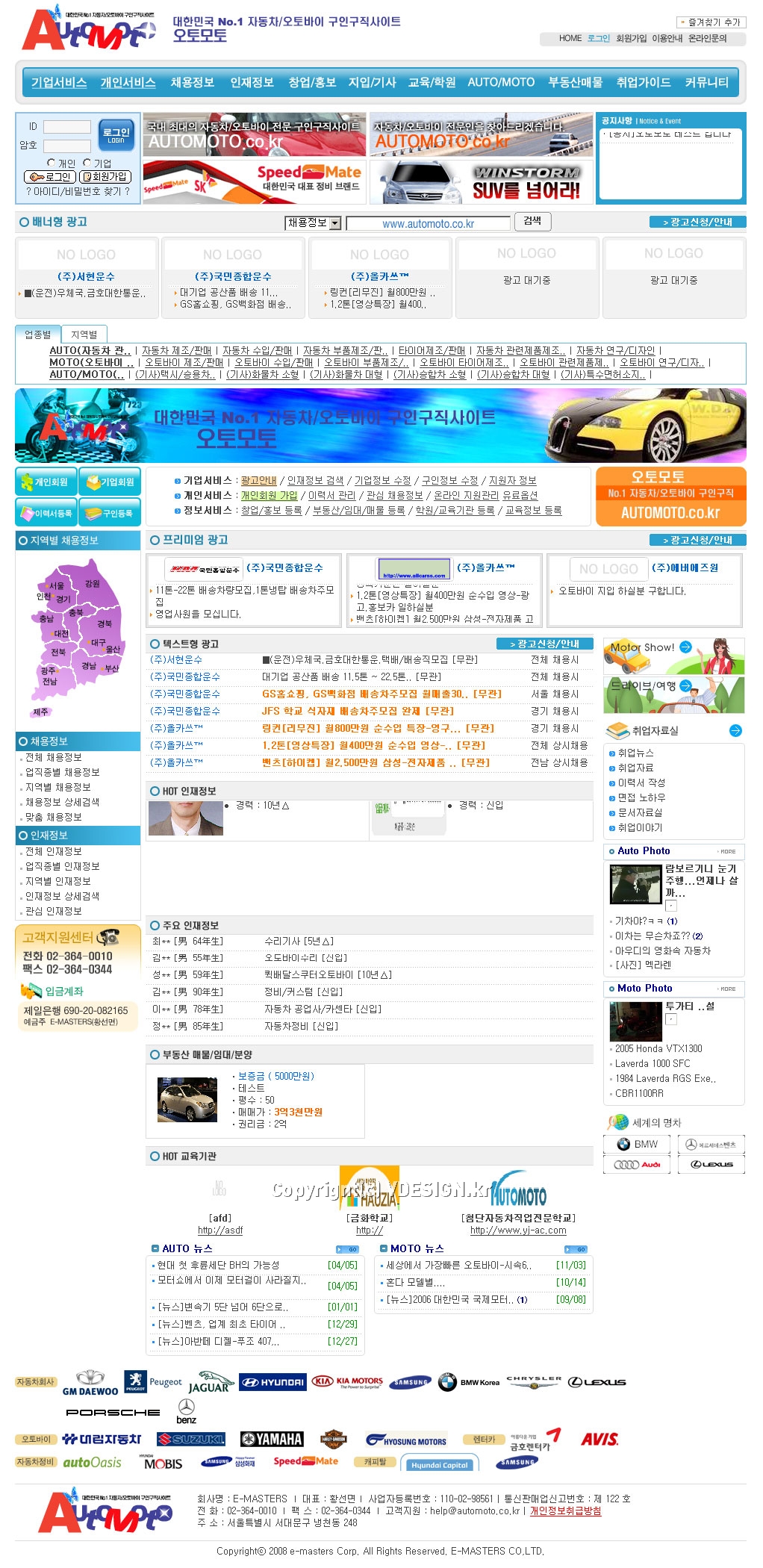Screen dimensions: 763x1568
Task: Click the blue 로그인 Login button
Action: pos(116,135)
